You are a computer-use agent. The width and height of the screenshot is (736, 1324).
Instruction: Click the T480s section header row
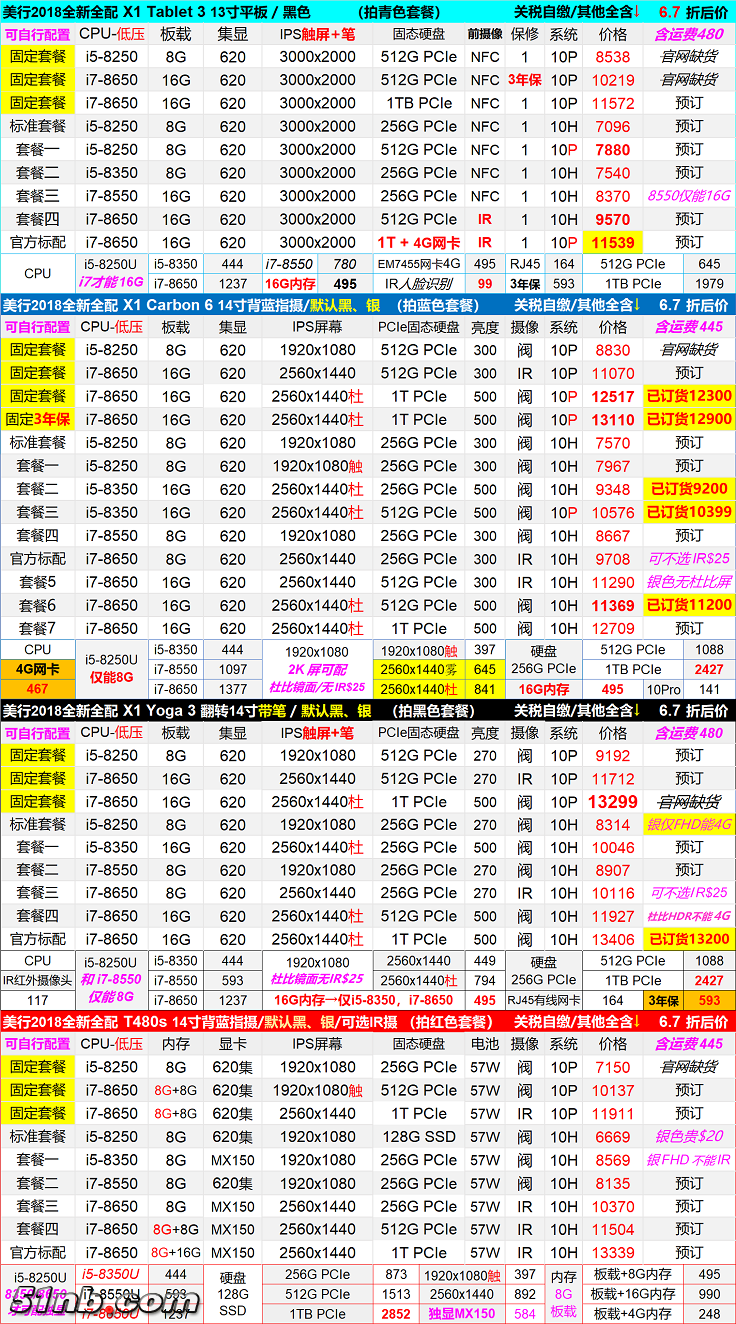click(368, 1021)
